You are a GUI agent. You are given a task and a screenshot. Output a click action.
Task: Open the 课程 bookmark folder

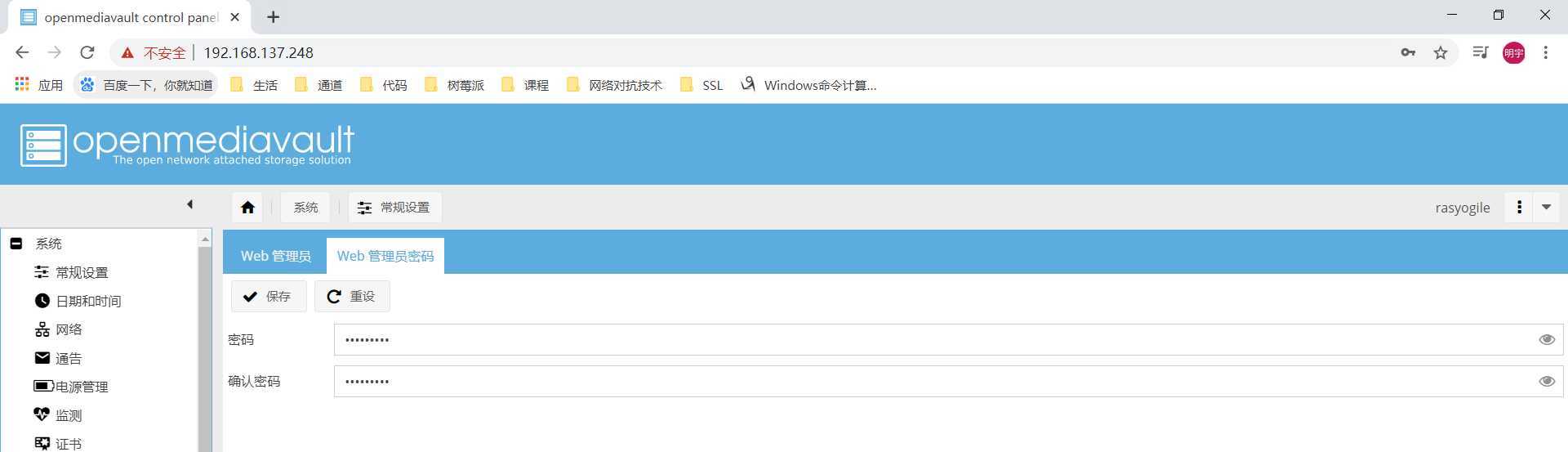click(x=525, y=85)
